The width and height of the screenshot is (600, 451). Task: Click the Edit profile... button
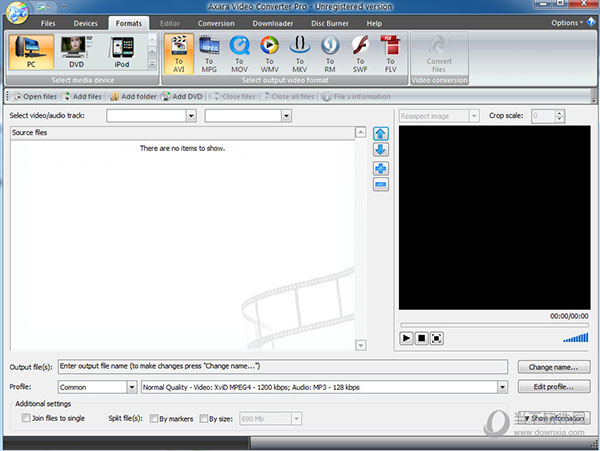554,387
